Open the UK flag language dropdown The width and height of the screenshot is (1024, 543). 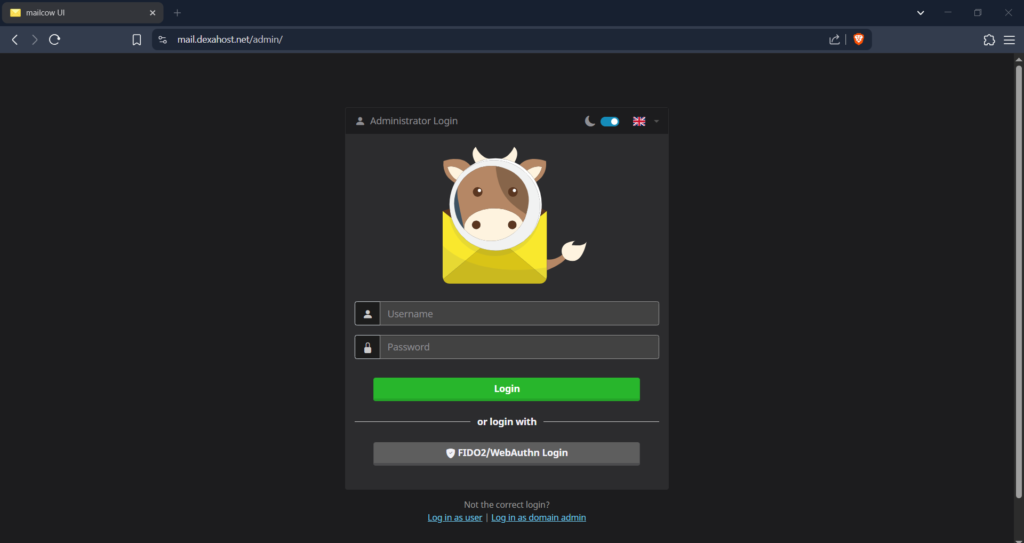pyautogui.click(x=646, y=122)
